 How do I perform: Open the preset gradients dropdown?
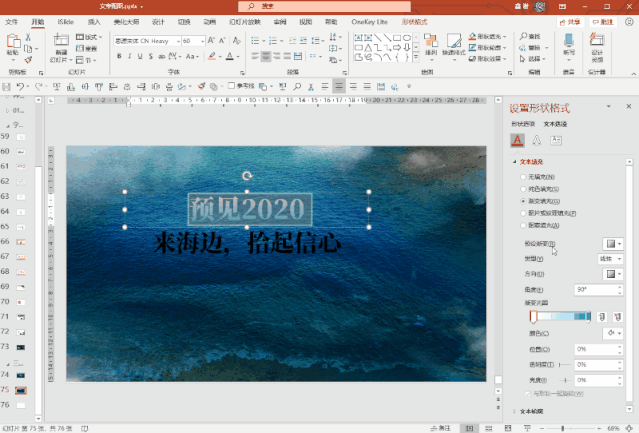pos(613,244)
